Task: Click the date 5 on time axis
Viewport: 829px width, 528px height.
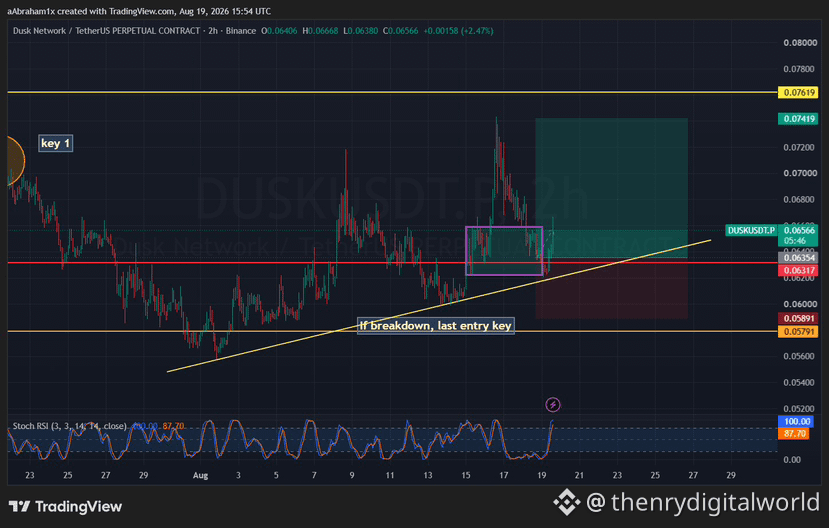Action: tap(276, 475)
